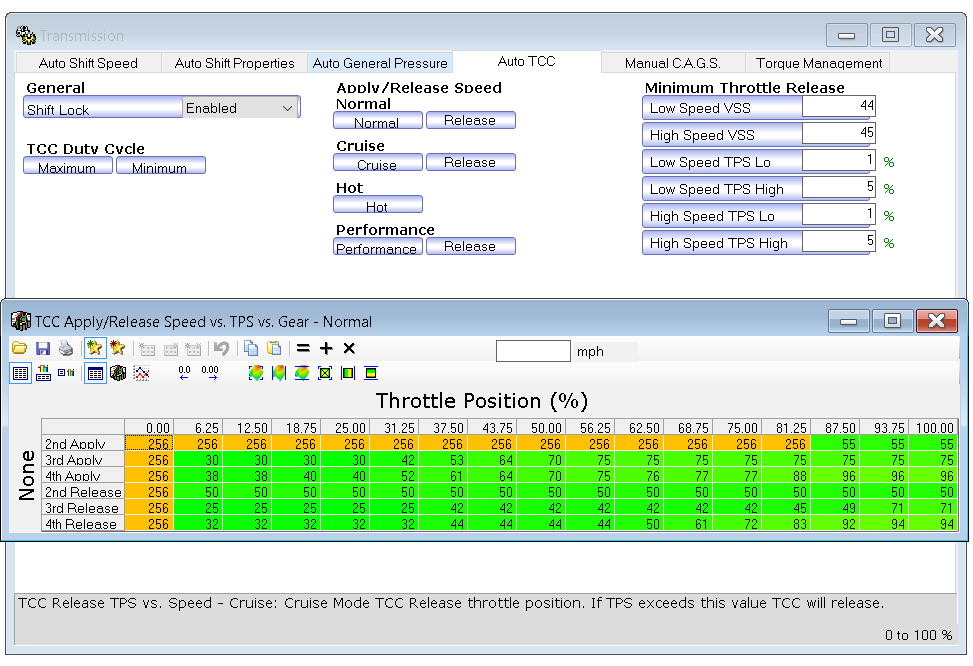The width and height of the screenshot is (973, 666).
Task: Save the table with the floppy disk icon
Action: click(43, 349)
